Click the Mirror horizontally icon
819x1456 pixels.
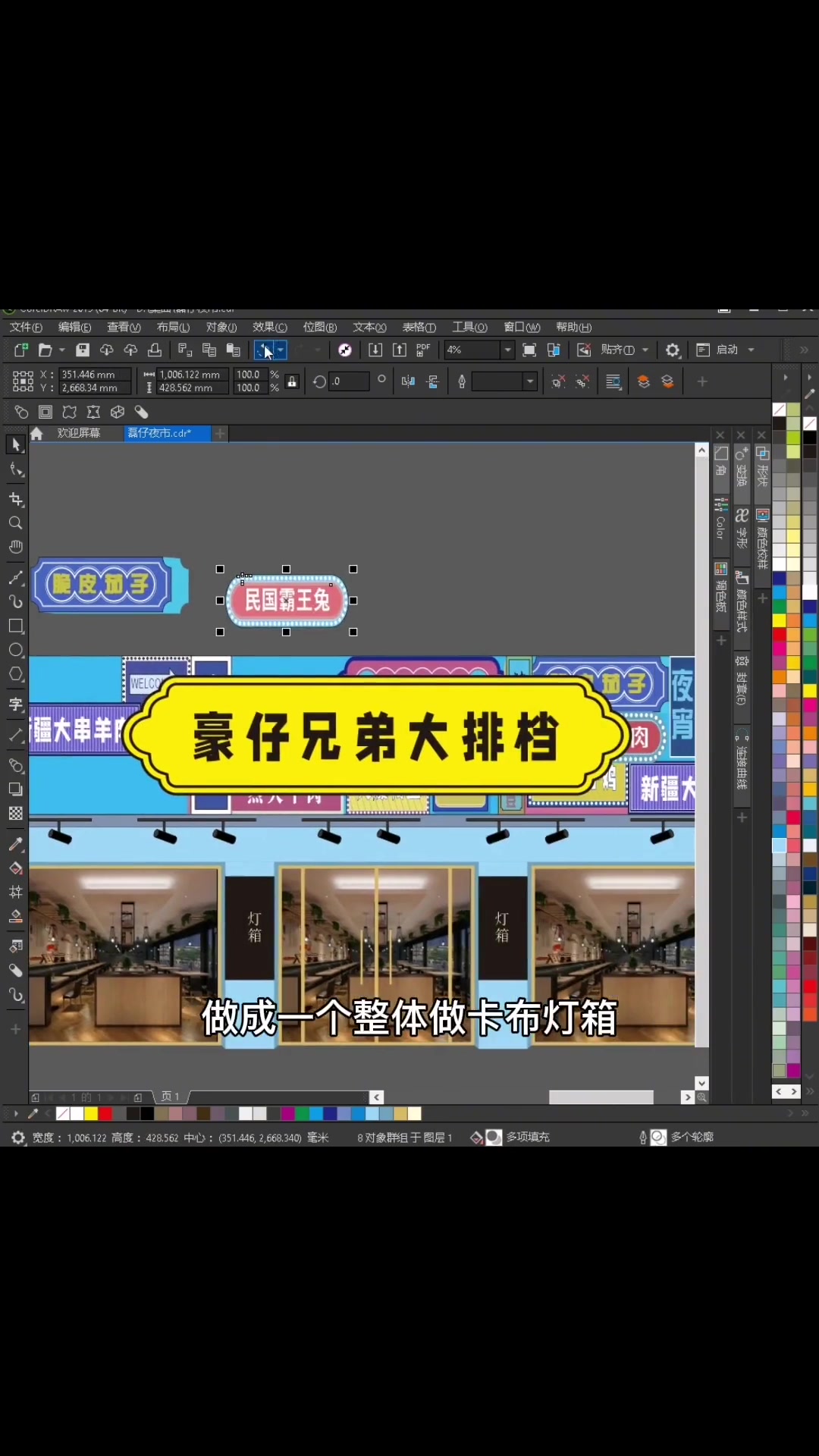click(x=409, y=381)
